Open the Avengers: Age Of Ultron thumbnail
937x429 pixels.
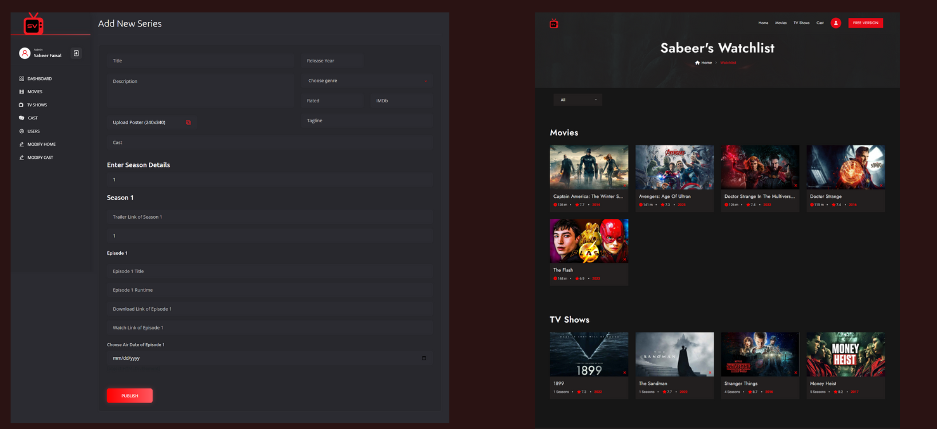click(x=674, y=167)
